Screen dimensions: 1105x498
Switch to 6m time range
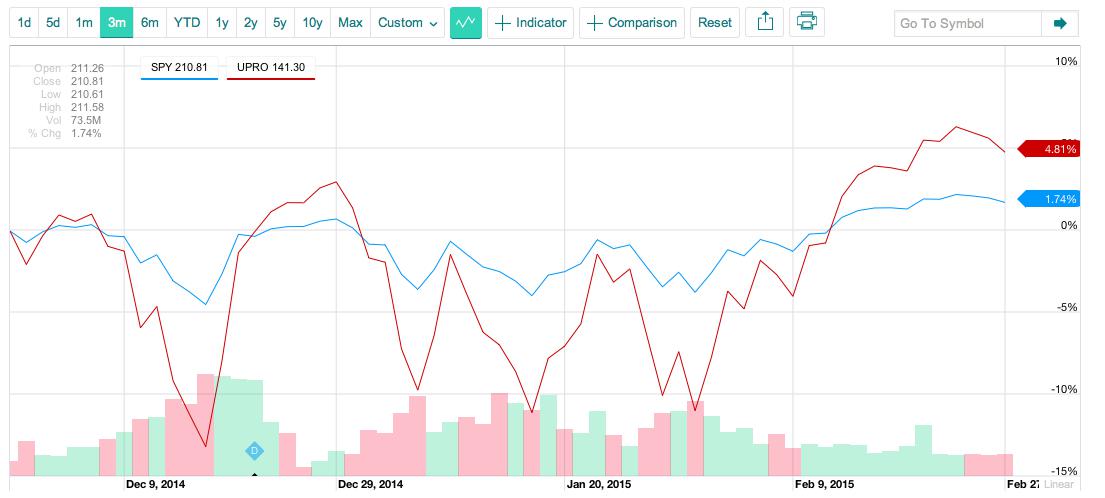pyautogui.click(x=149, y=23)
